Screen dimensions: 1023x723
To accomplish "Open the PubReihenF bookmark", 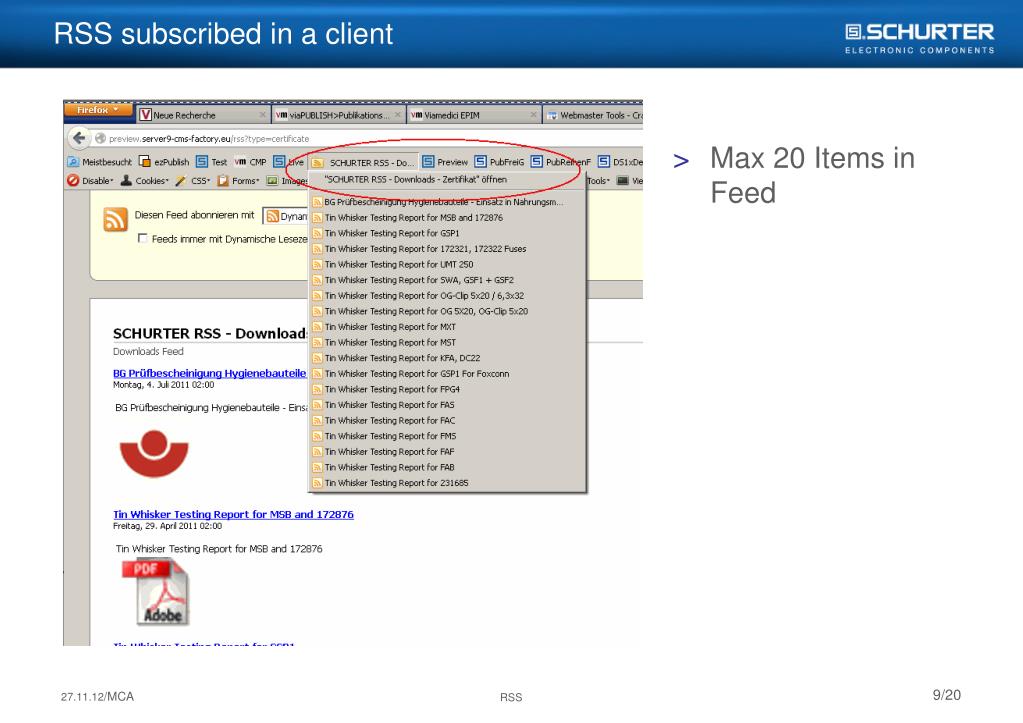I will [x=560, y=162].
